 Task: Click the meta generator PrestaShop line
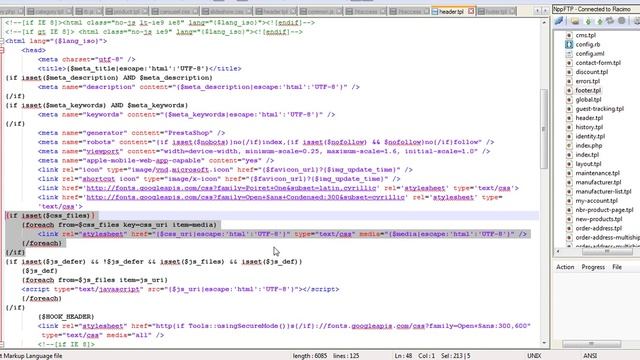pyautogui.click(x=131, y=133)
